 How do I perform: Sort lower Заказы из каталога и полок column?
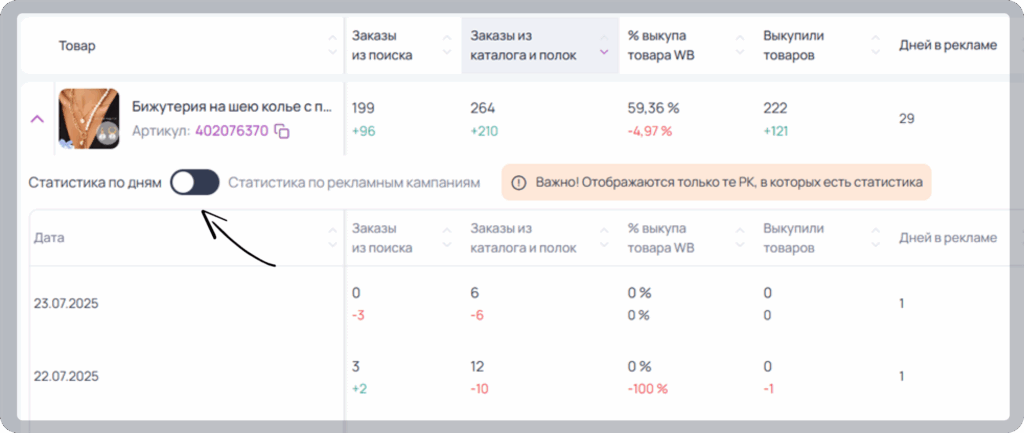[604, 238]
